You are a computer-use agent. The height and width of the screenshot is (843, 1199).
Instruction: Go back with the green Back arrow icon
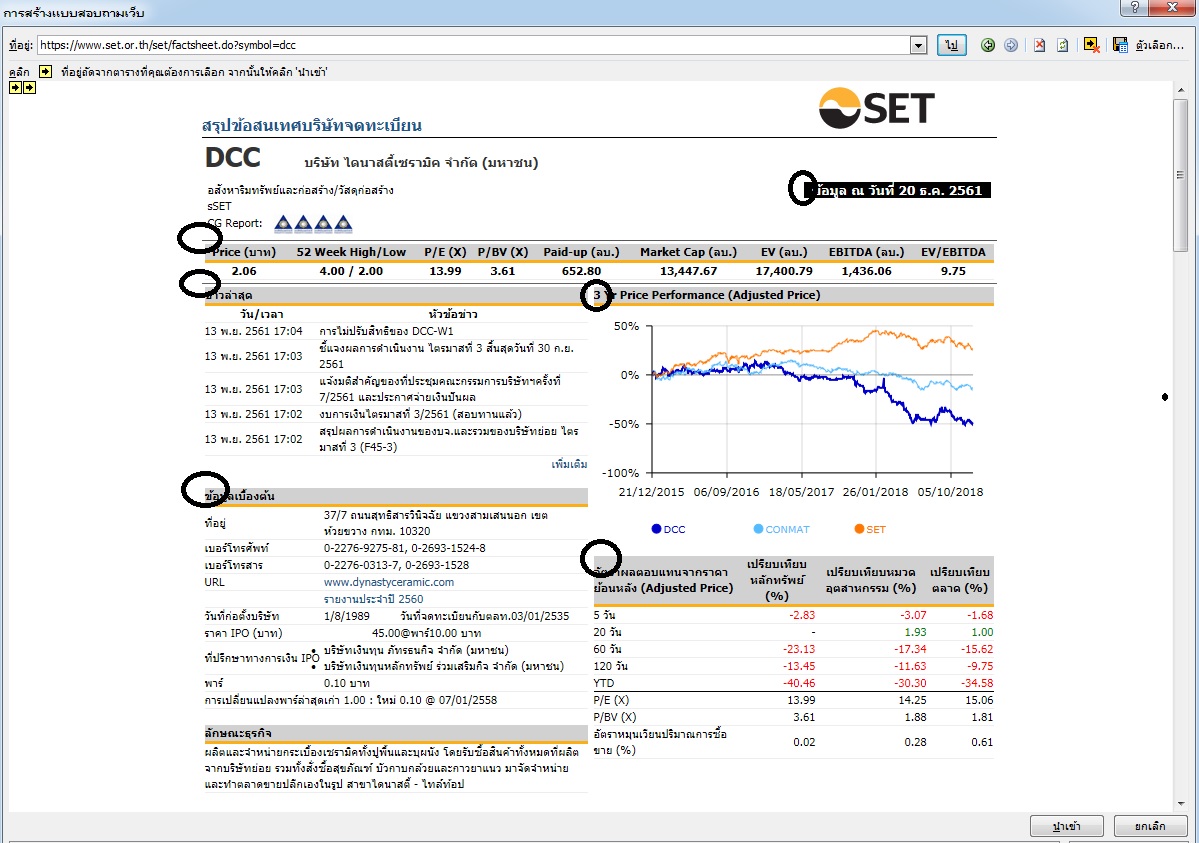click(988, 45)
